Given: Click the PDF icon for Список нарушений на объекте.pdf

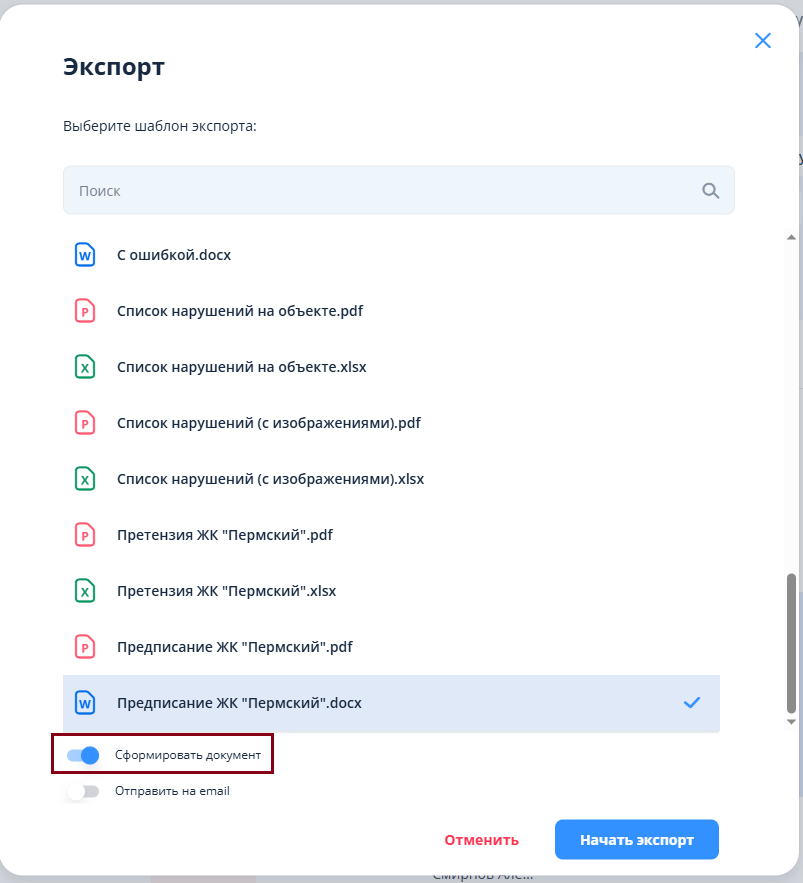Looking at the screenshot, I should [x=85, y=311].
